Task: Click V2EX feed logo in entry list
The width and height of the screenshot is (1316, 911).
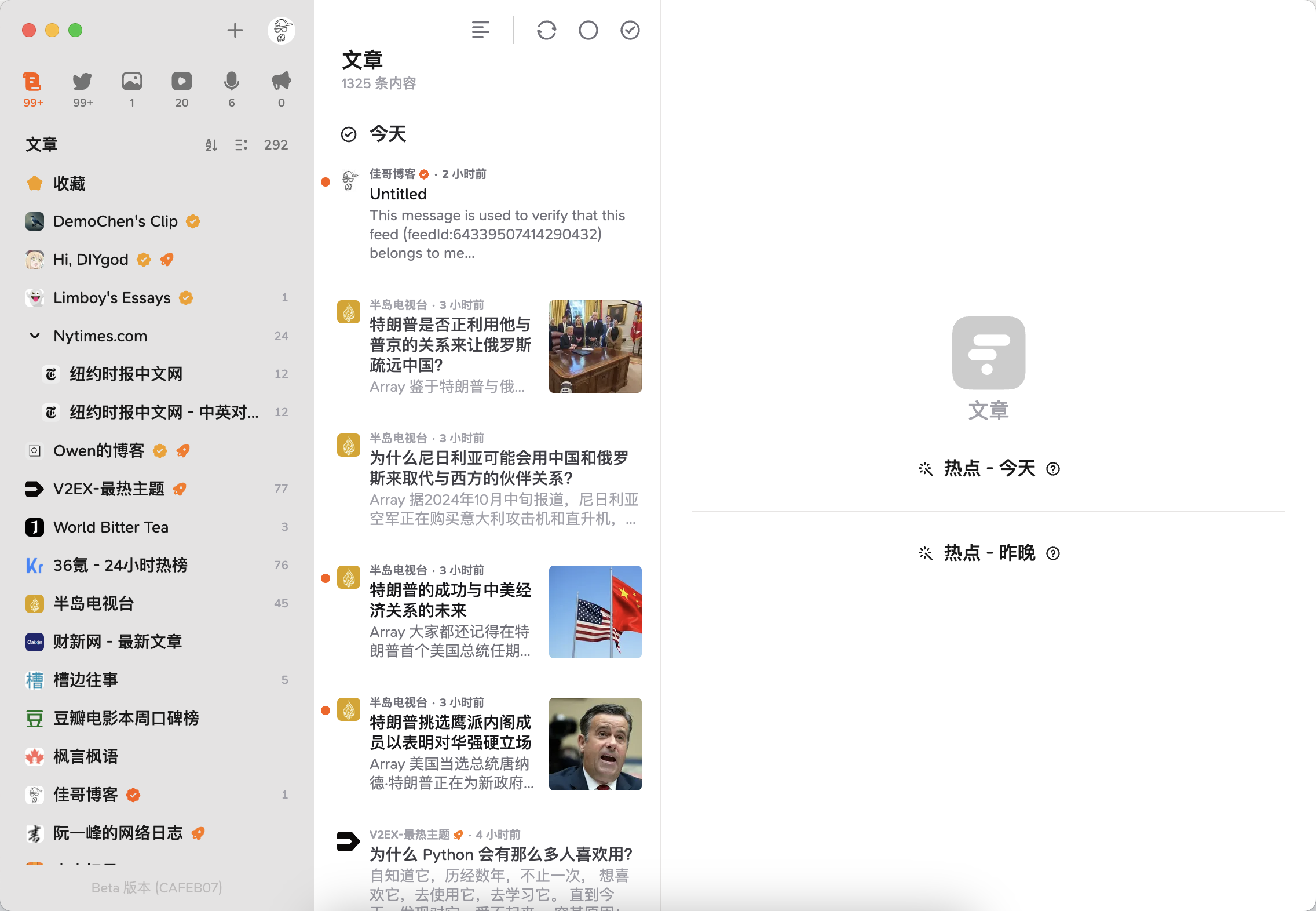Action: [349, 841]
